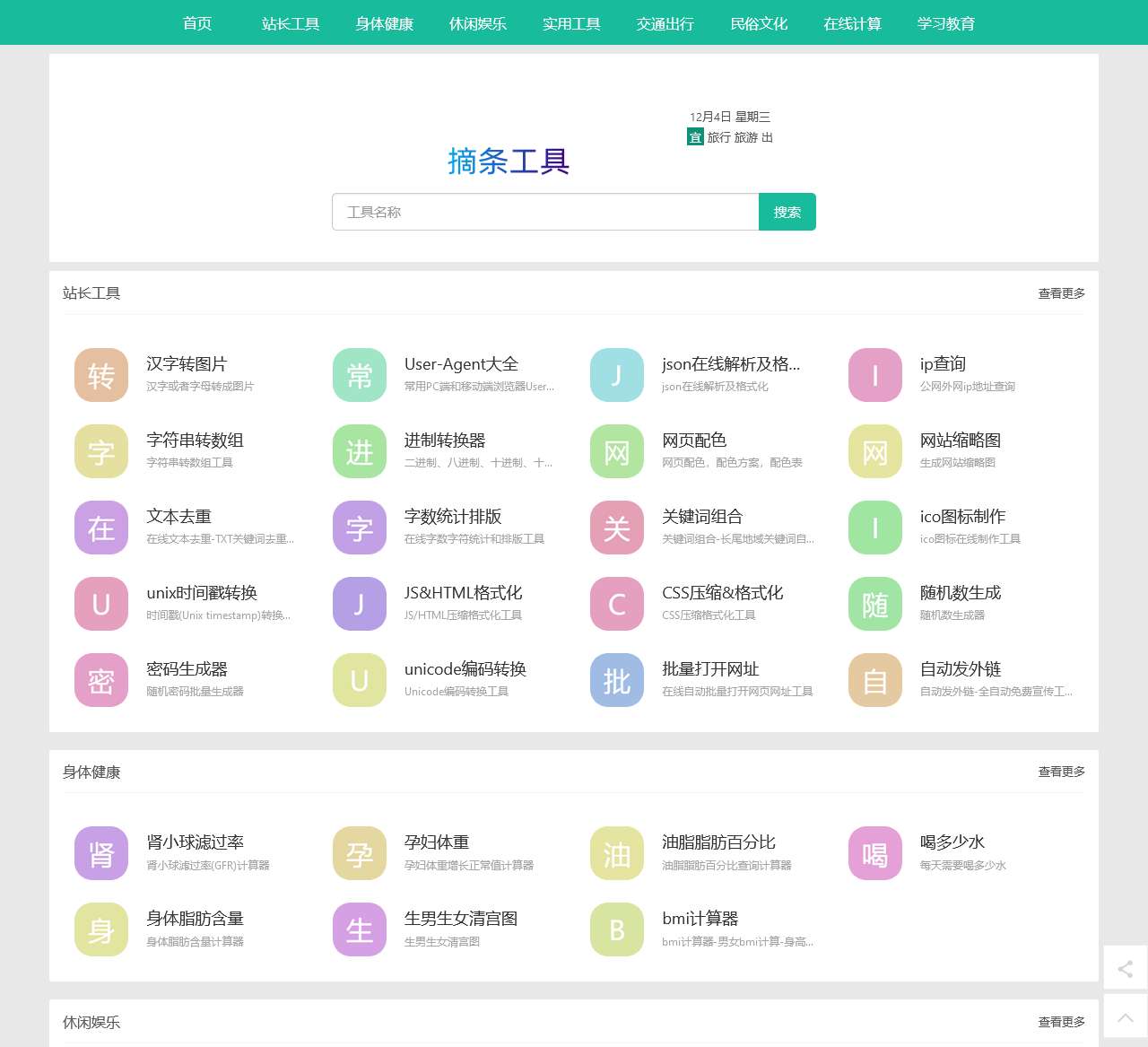Open the JS&HTML格式化 J icon

[360, 604]
